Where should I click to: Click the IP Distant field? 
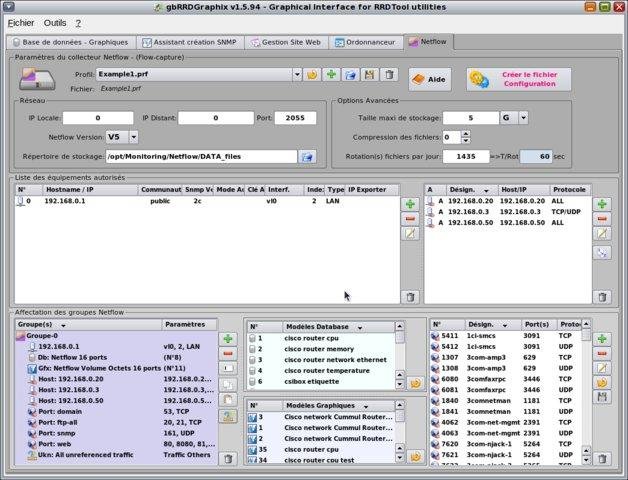pyautogui.click(x=216, y=118)
